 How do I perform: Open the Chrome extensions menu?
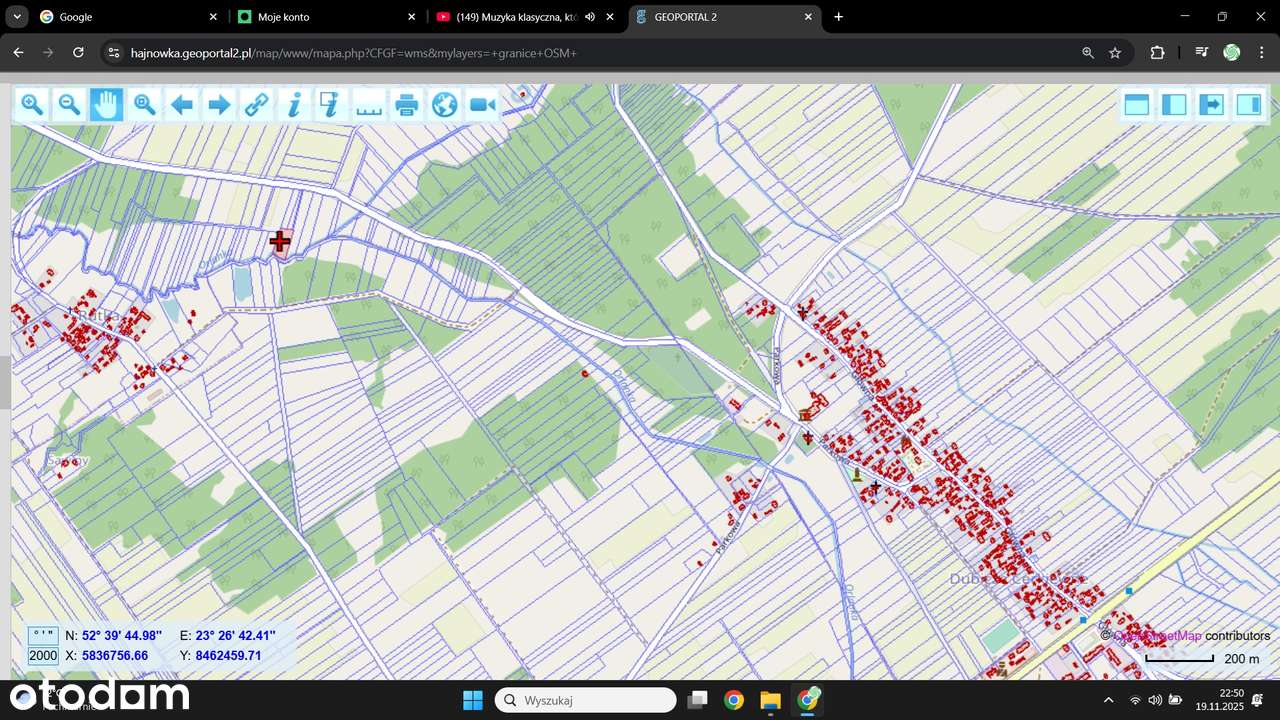(x=1157, y=53)
